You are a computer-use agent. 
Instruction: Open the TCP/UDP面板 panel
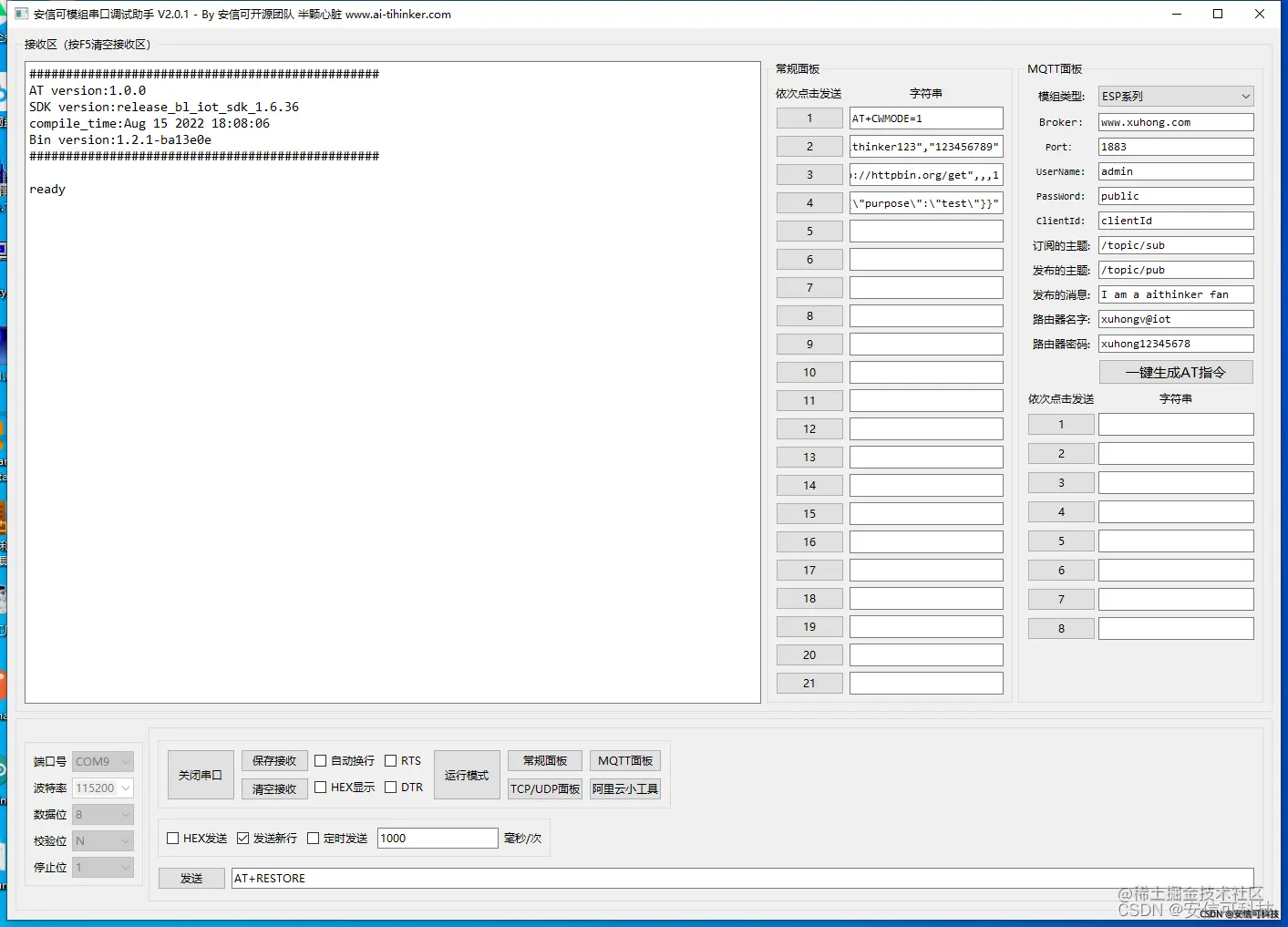[x=545, y=789]
